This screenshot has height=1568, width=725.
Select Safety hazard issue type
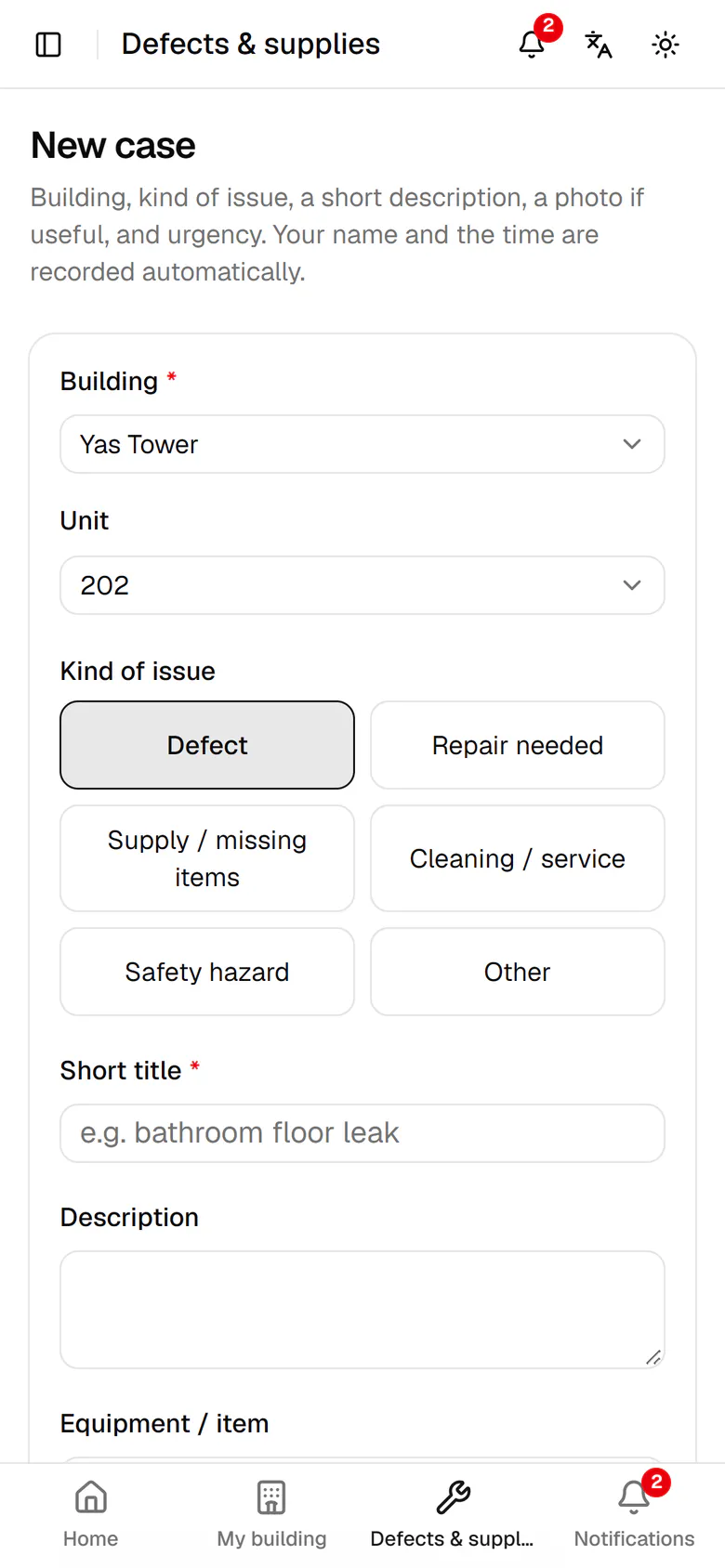(x=207, y=972)
